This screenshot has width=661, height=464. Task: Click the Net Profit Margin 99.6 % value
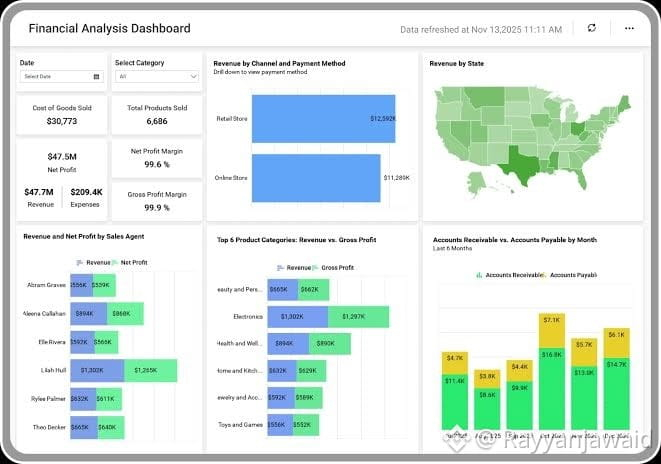(x=157, y=164)
